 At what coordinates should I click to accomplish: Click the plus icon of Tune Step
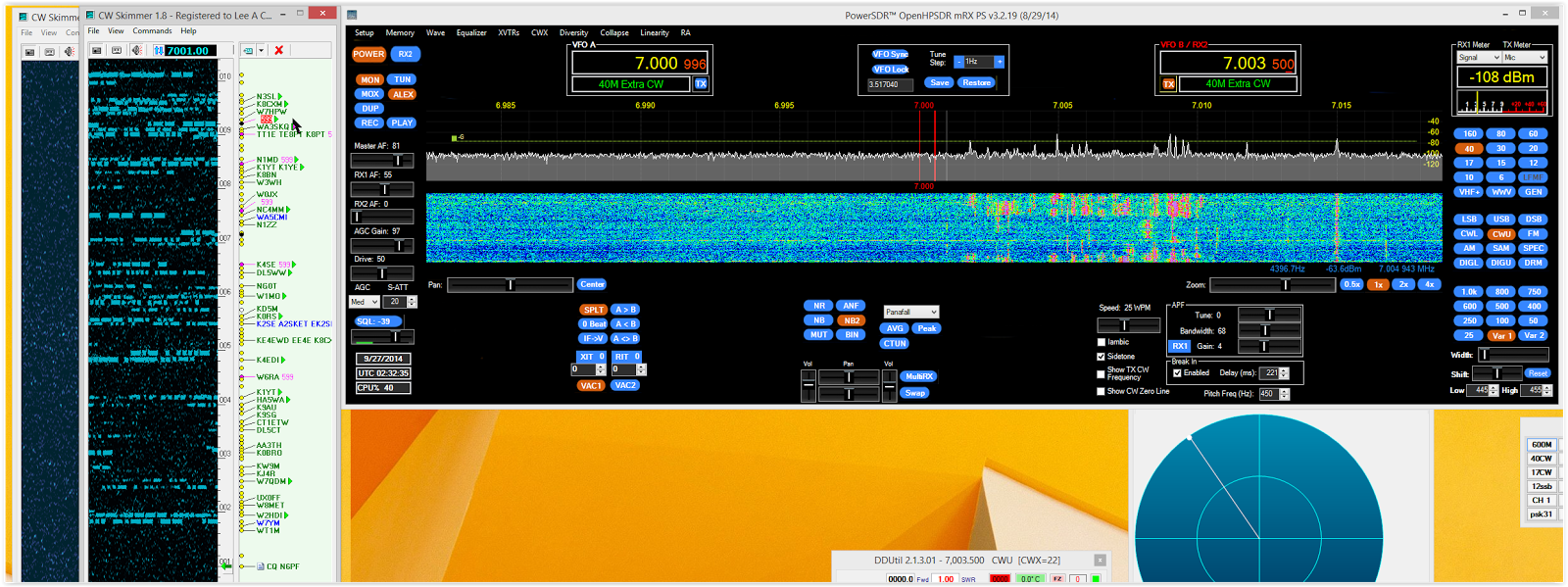[x=1000, y=62]
